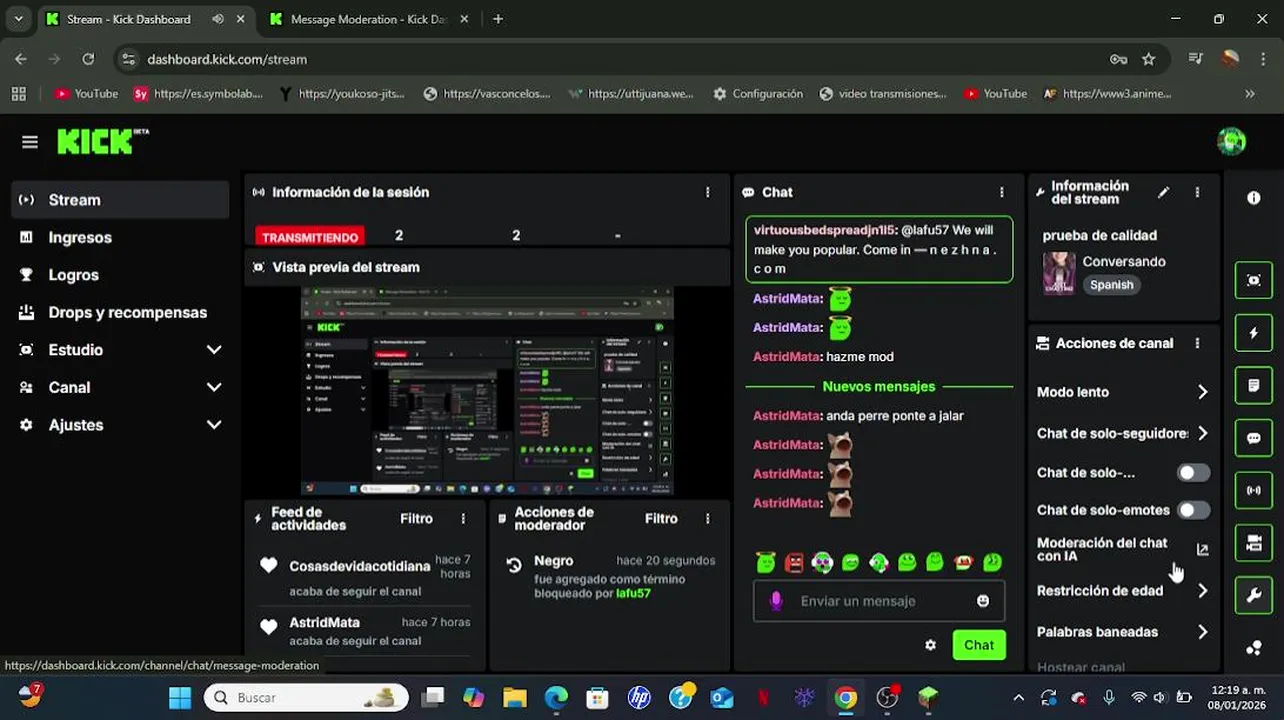This screenshot has width=1284, height=720.
Task: Click the stream preview capture icon in right sidebar
Action: (x=1253, y=280)
